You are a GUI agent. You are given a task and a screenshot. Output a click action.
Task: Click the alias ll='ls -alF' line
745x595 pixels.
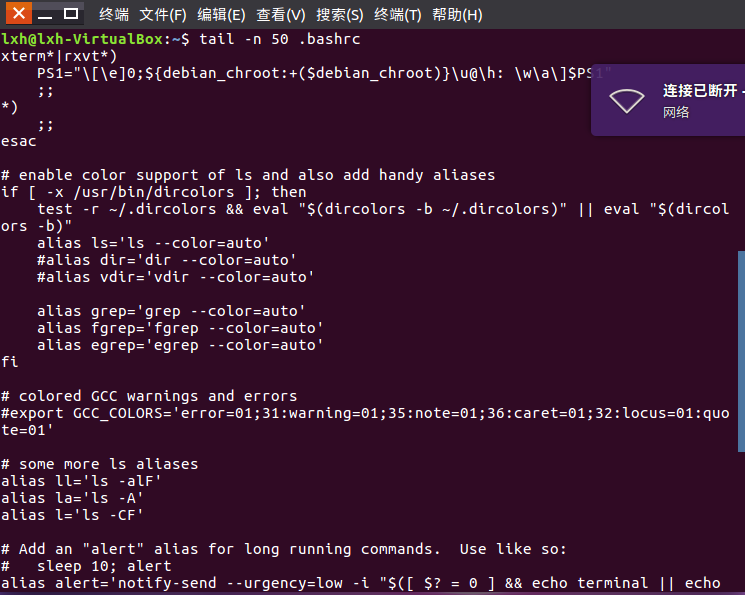(81, 481)
